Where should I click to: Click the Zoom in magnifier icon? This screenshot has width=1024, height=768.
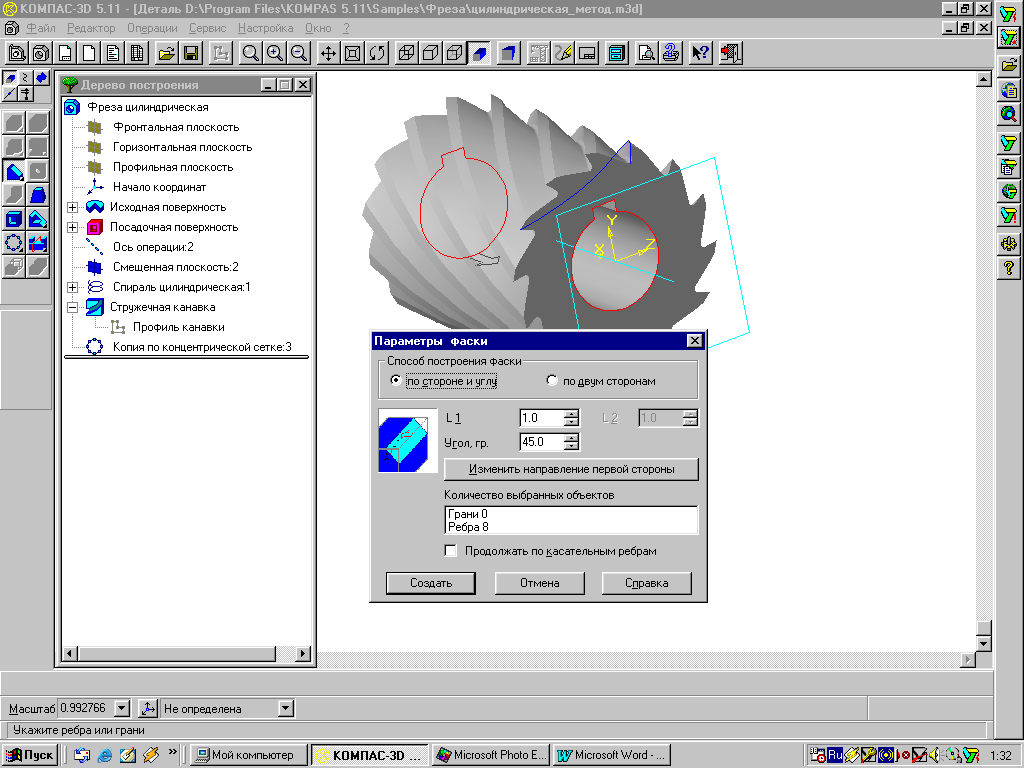coord(275,53)
